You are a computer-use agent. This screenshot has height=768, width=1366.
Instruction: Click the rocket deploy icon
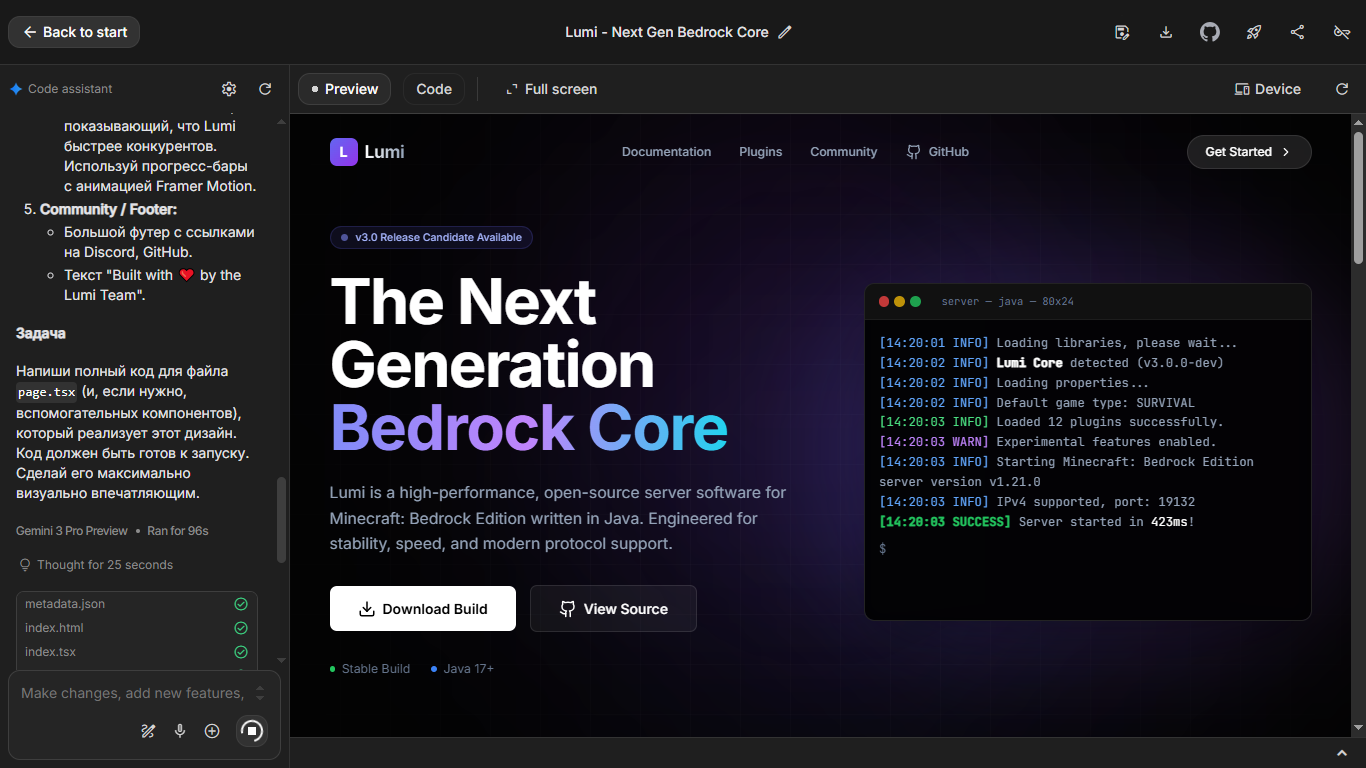[1254, 32]
